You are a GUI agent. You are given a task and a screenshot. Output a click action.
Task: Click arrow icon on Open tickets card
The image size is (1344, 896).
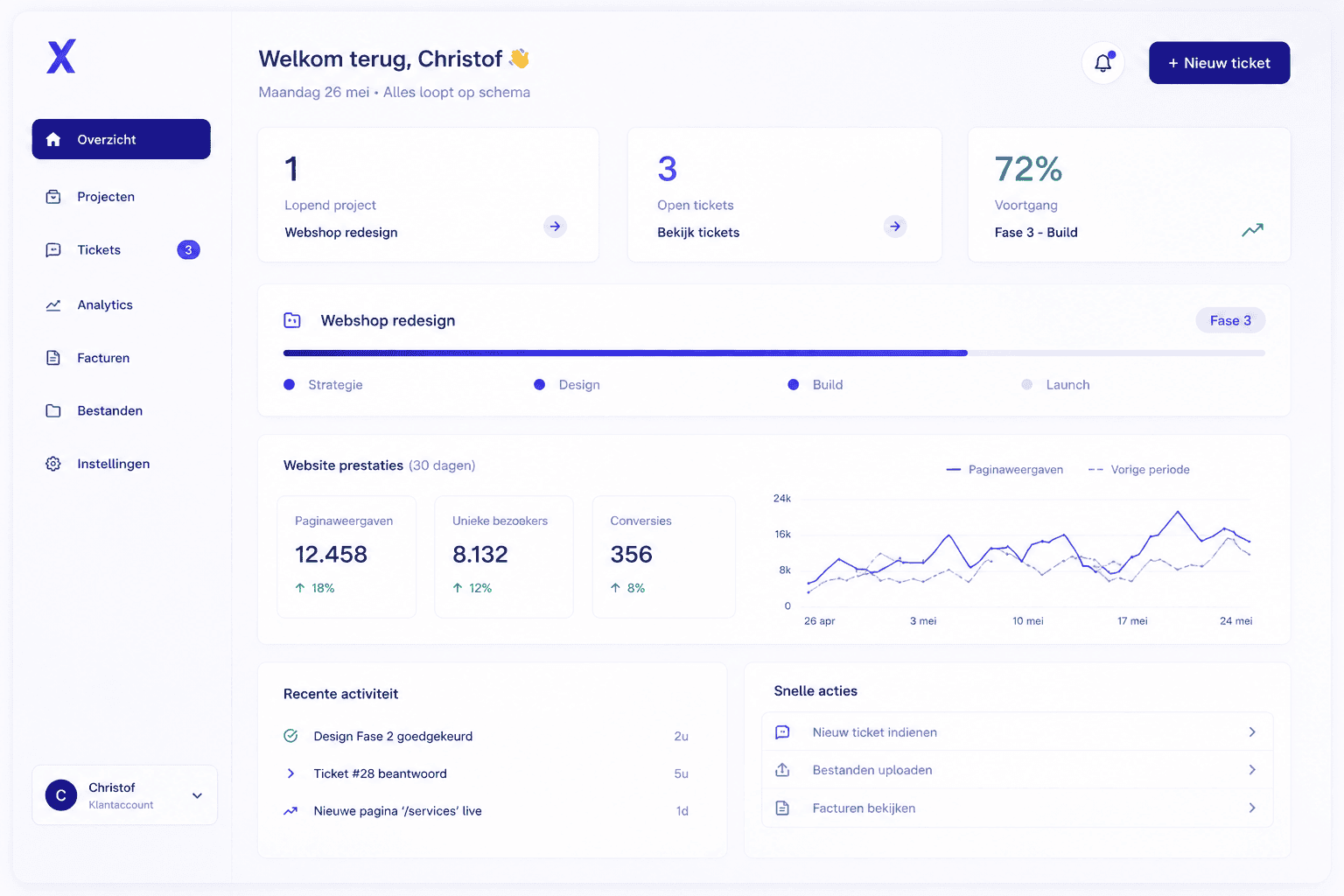click(894, 227)
